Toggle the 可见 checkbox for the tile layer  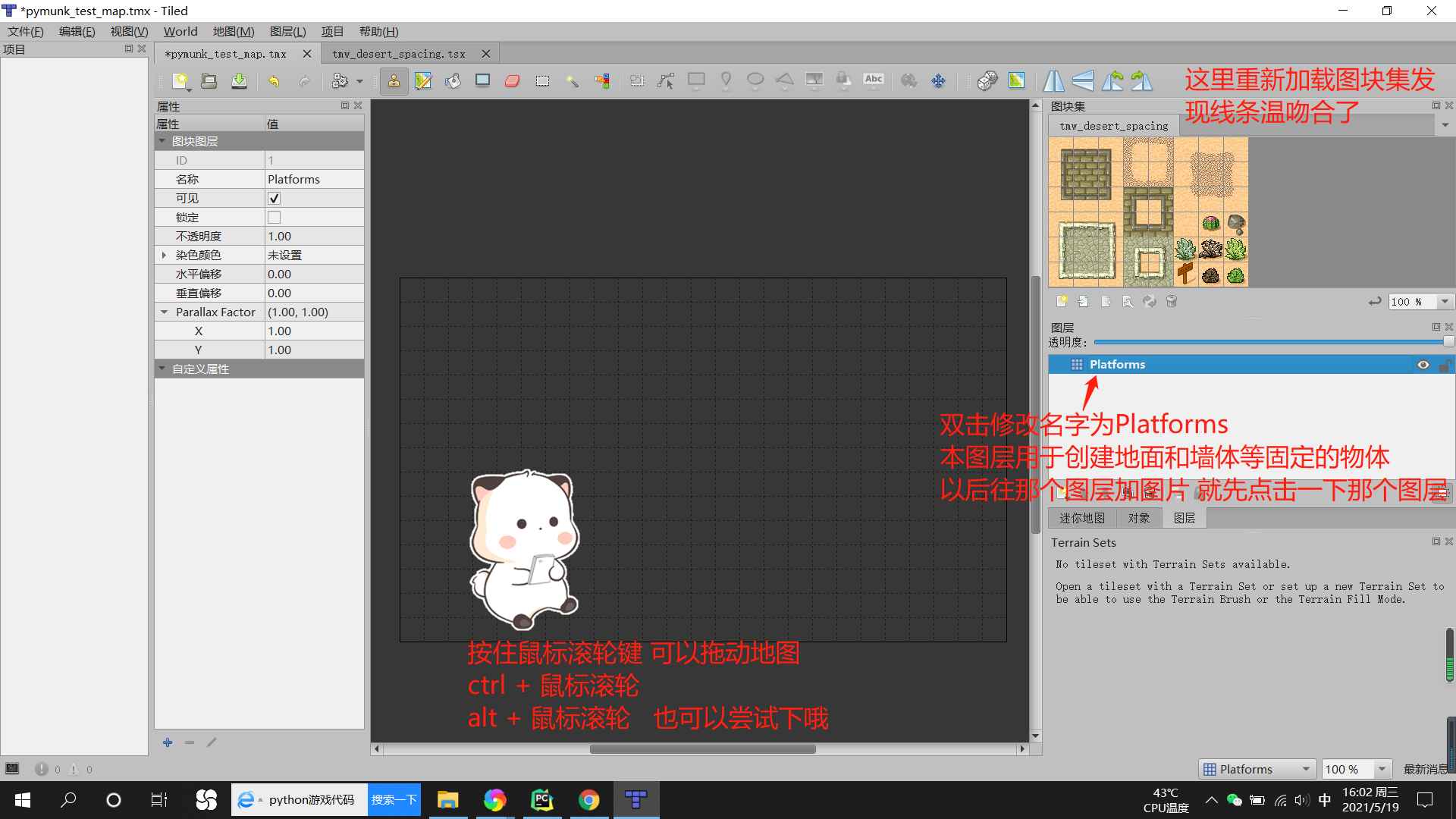[x=274, y=198]
